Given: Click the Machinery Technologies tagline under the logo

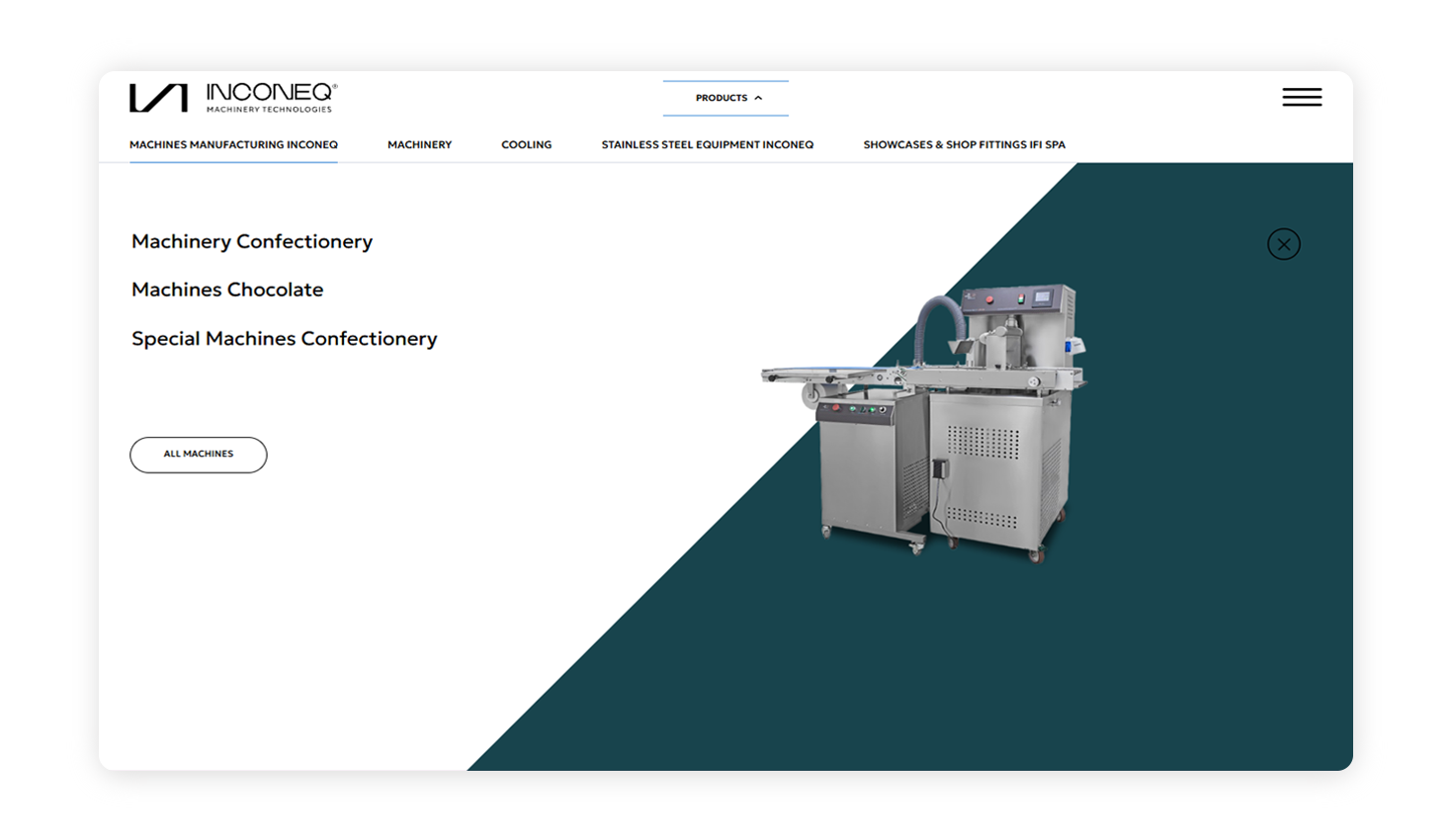Looking at the screenshot, I should click(269, 110).
